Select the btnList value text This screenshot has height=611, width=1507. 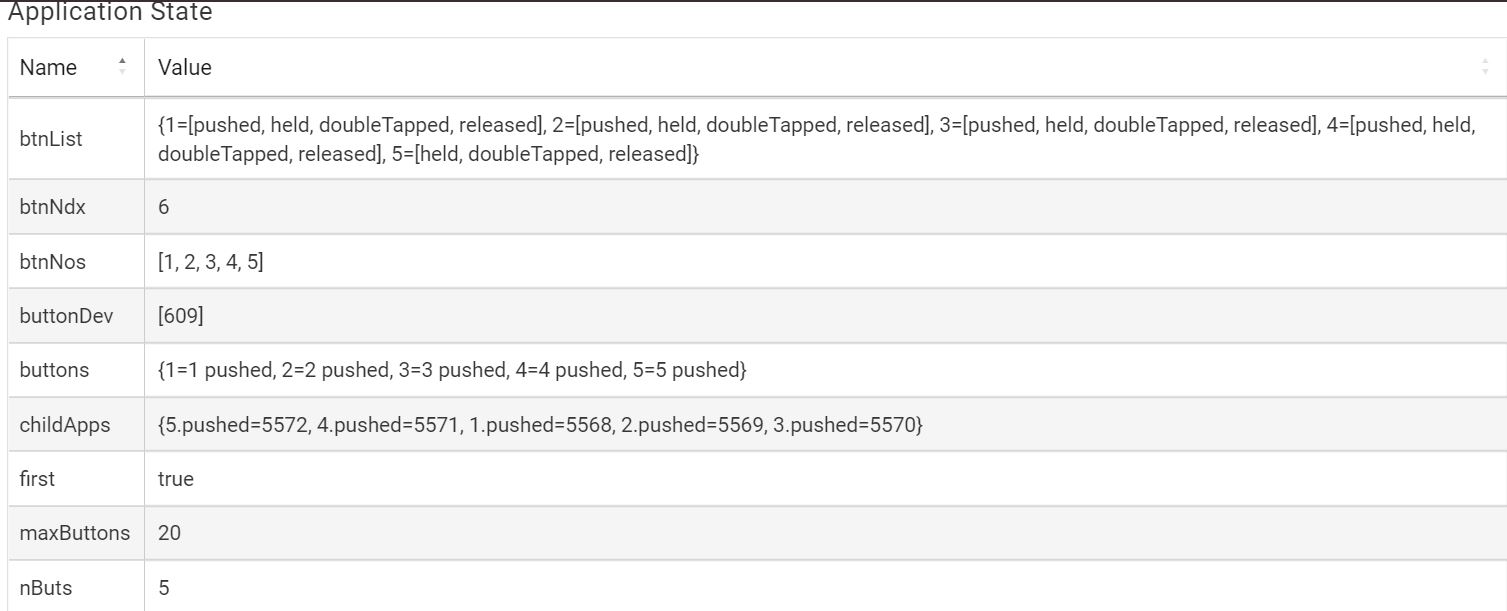pos(817,140)
